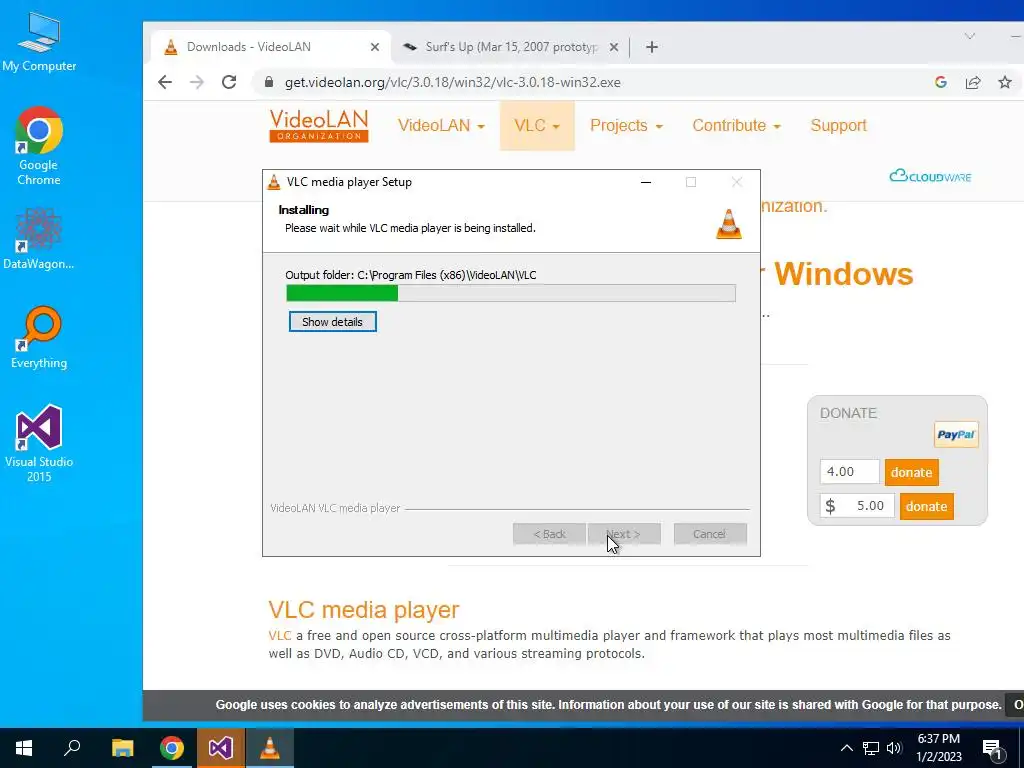The width and height of the screenshot is (1024, 768).
Task: Click the address bar URL
Action: 453,82
